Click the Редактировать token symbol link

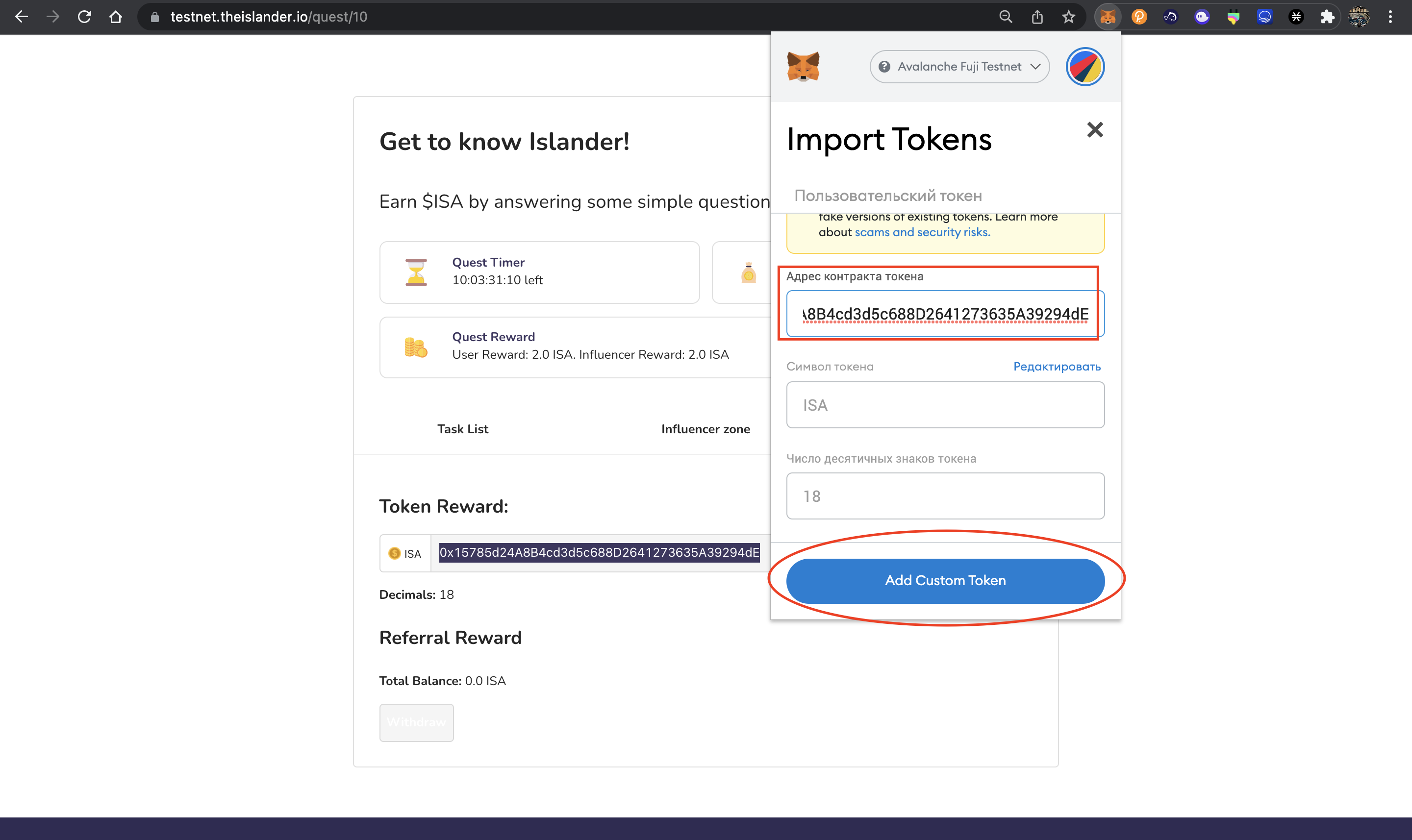click(1057, 367)
